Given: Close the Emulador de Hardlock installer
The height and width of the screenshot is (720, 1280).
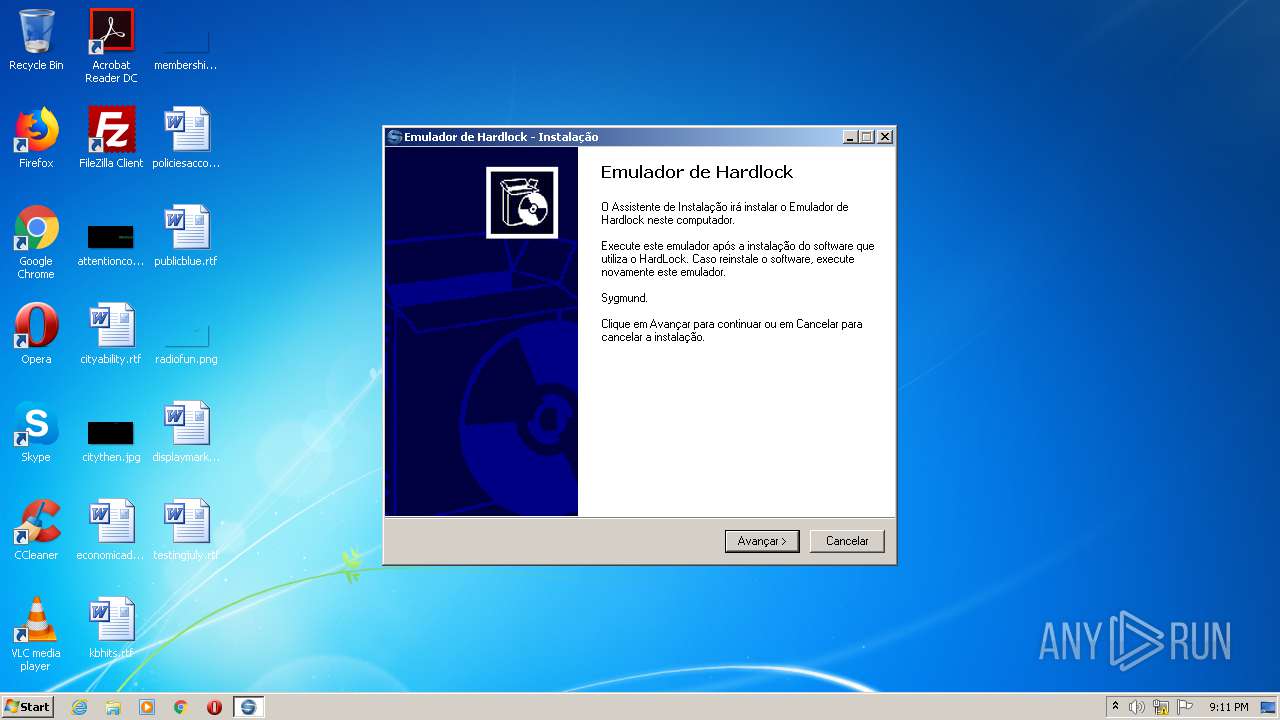Looking at the screenshot, I should coord(885,137).
